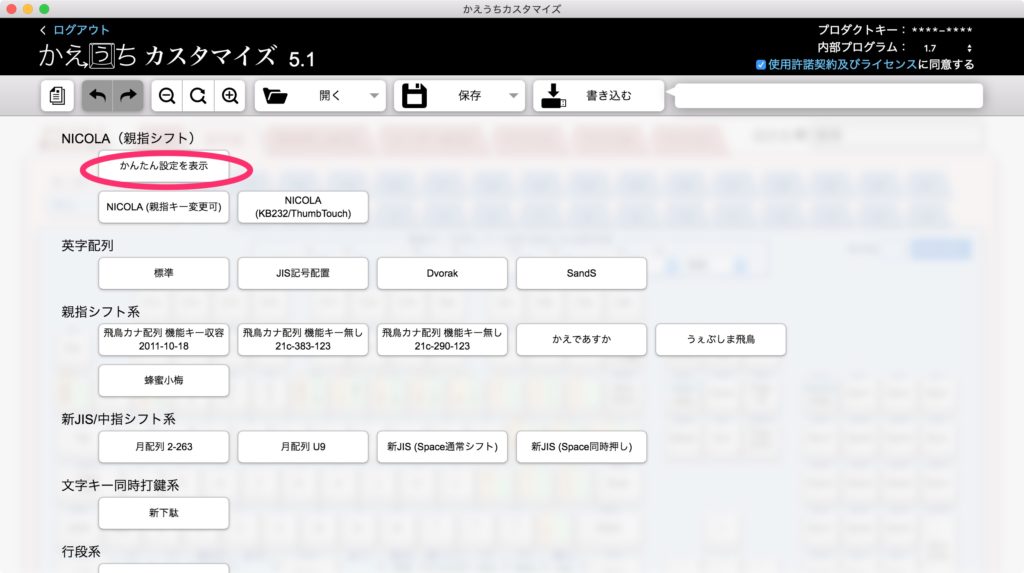Open the 開く dropdown arrow

coord(374,95)
